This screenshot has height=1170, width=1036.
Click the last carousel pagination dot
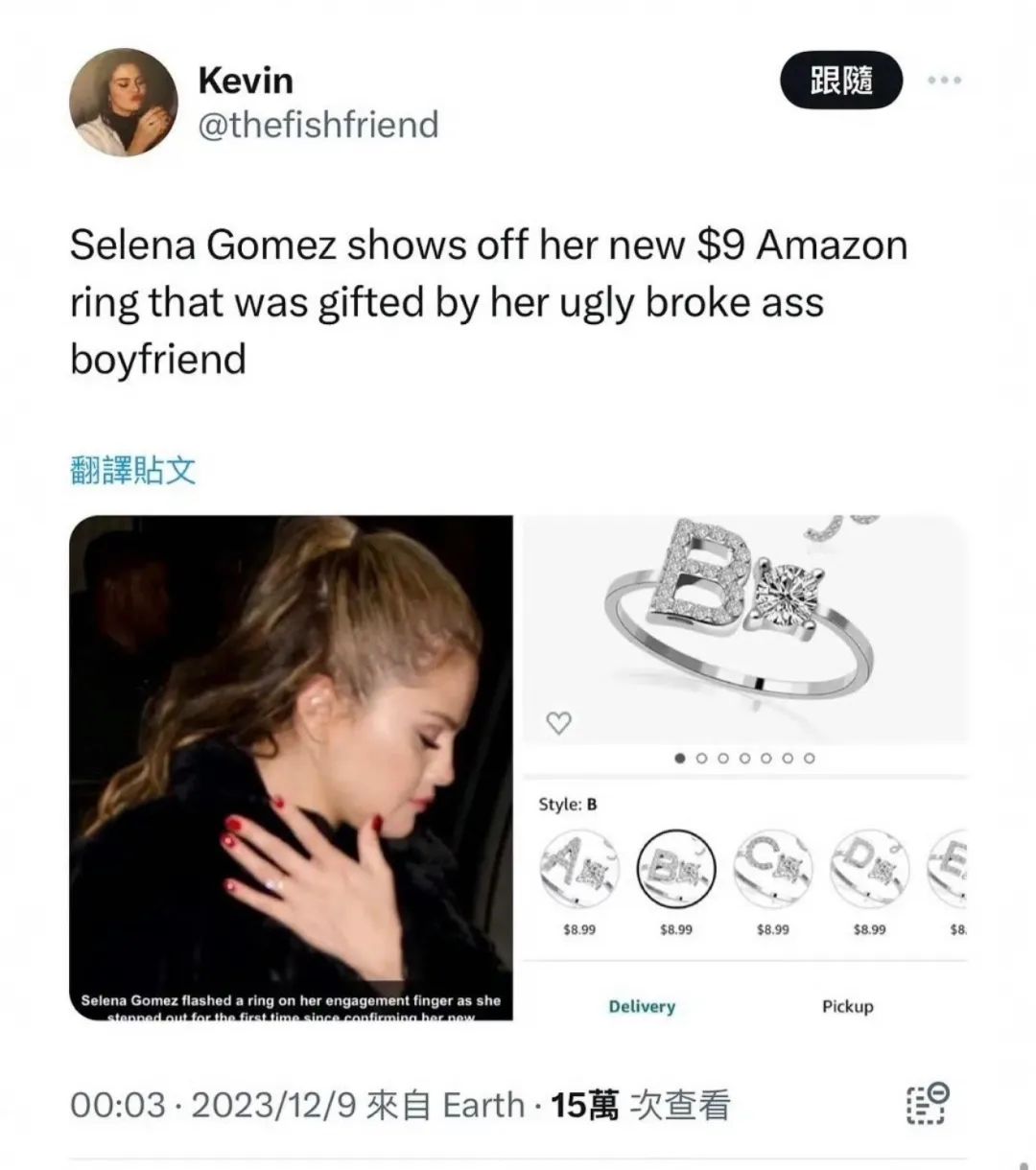(810, 758)
